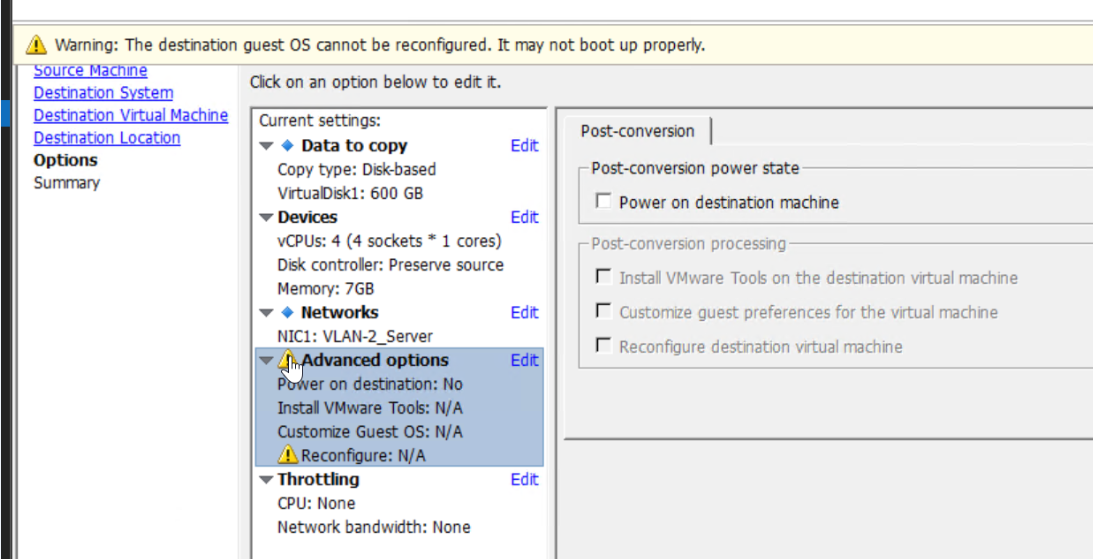
Task: Click Edit next to Devices
Action: tap(524, 217)
